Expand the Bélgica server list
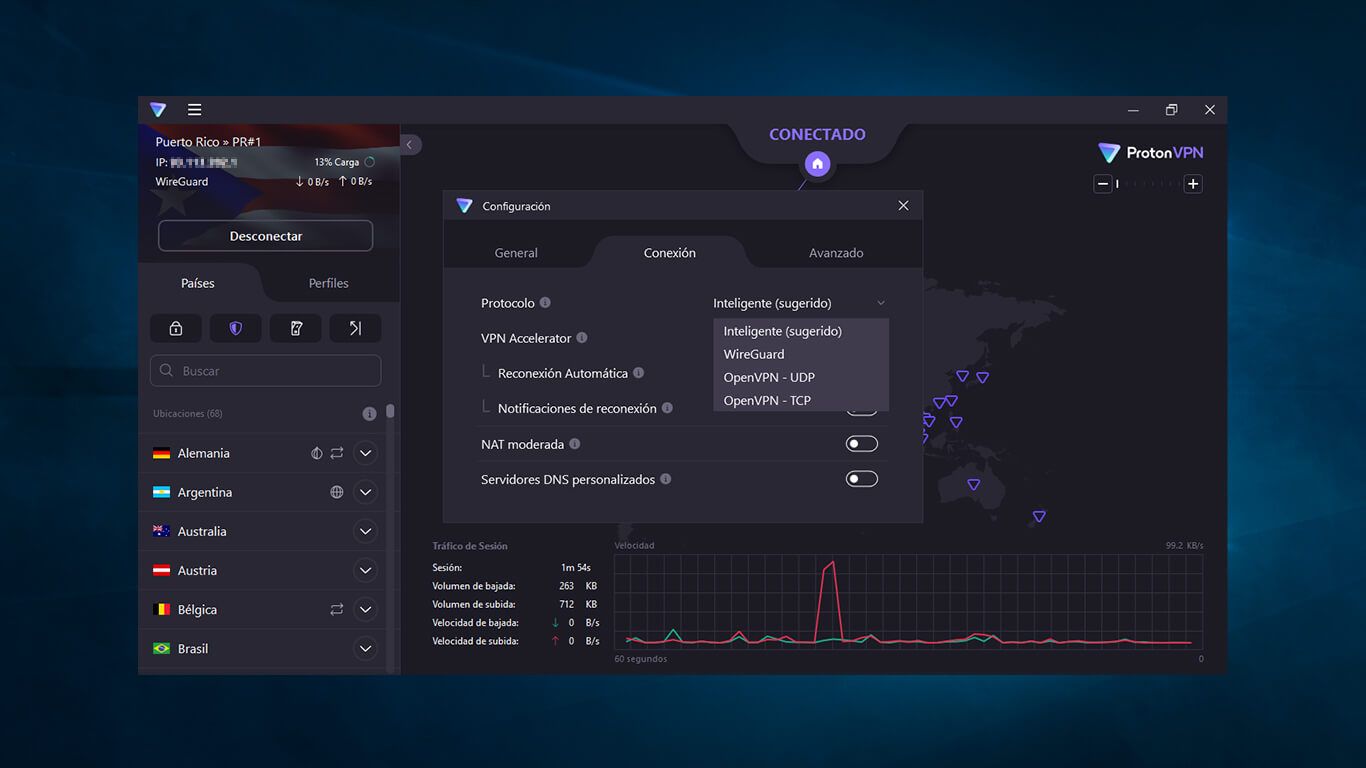1366x768 pixels. click(x=365, y=609)
